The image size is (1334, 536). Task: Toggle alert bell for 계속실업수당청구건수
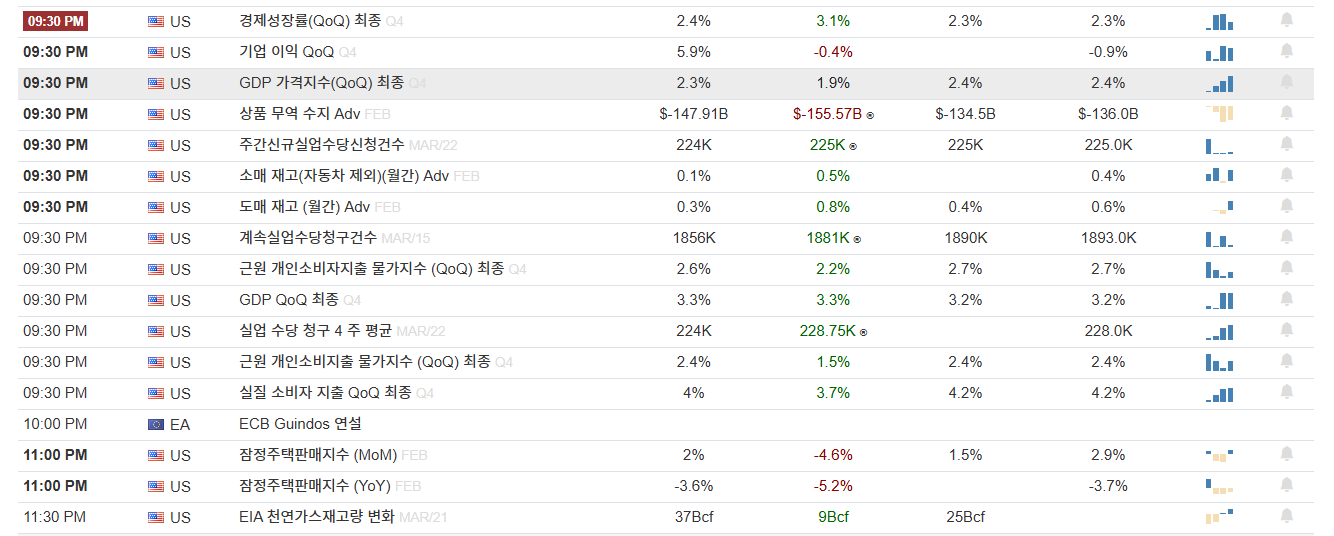(1287, 237)
